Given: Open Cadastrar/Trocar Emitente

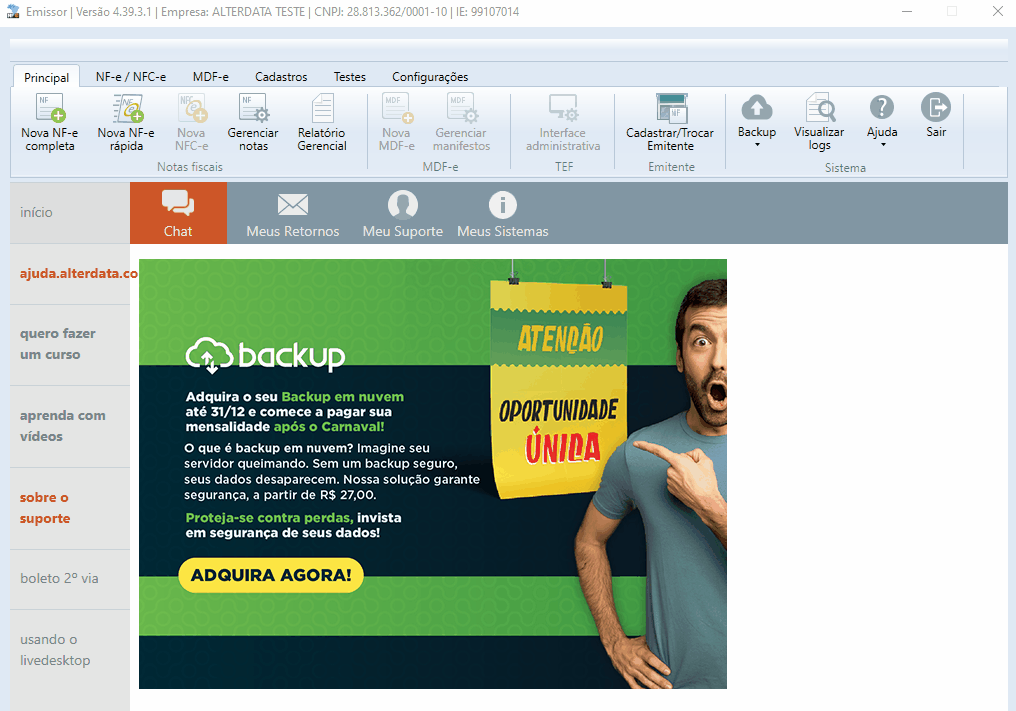Looking at the screenshot, I should click(670, 123).
